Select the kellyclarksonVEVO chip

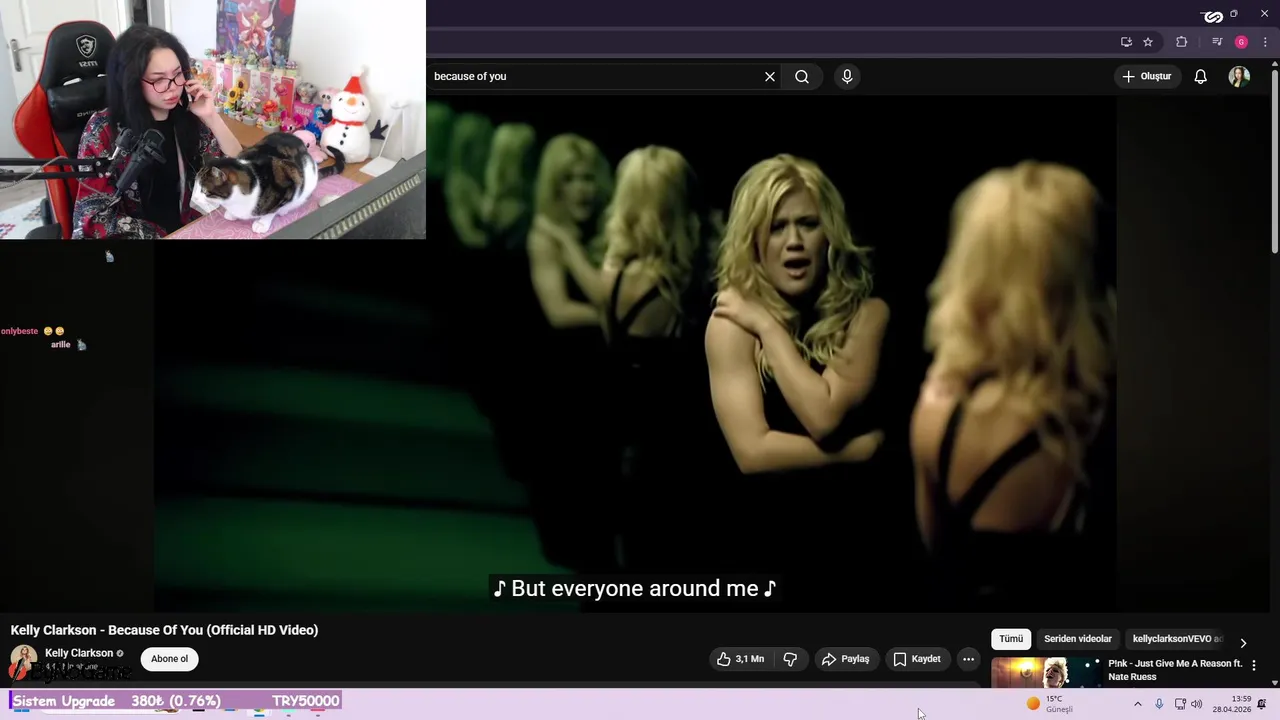point(1175,639)
